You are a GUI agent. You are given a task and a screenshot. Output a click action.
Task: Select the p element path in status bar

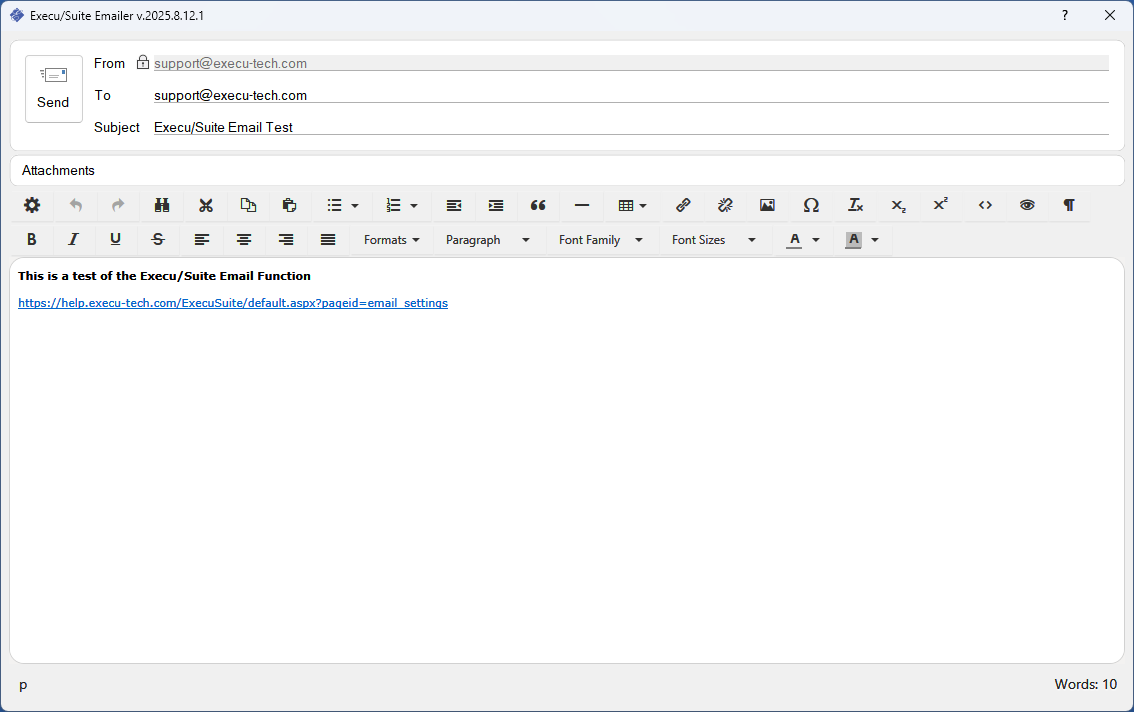click(23, 685)
